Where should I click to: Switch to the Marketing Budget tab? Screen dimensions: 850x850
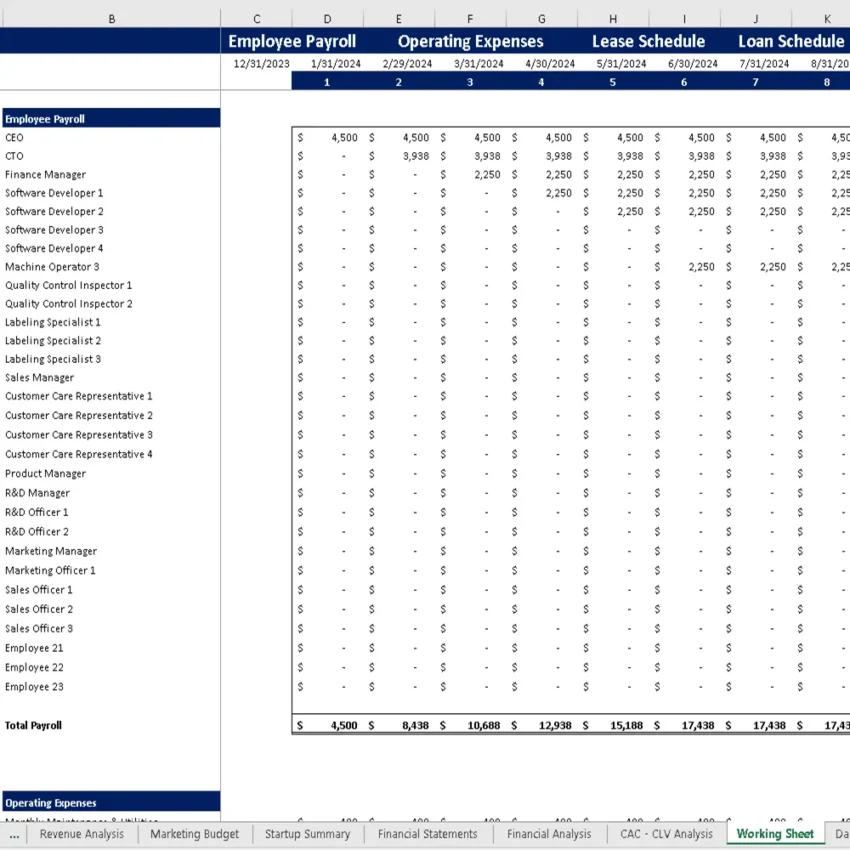[x=194, y=834]
